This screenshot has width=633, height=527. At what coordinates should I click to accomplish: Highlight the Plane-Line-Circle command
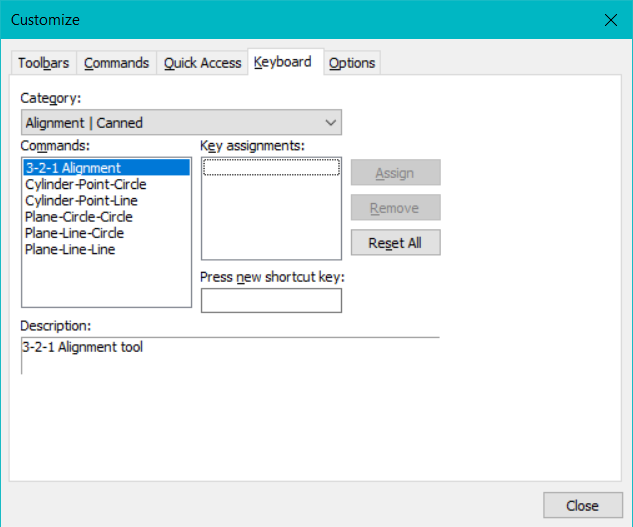pos(74,233)
